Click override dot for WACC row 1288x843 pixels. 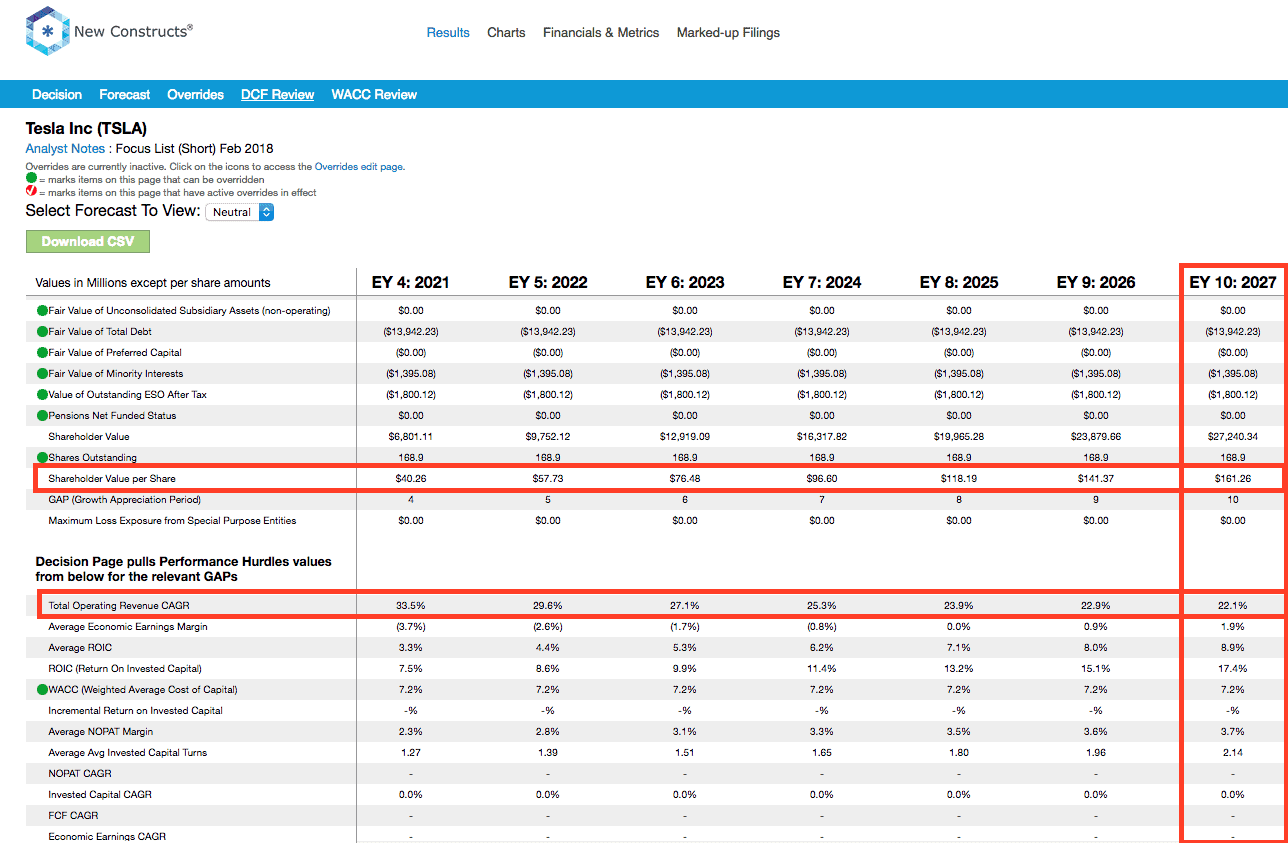coord(42,689)
